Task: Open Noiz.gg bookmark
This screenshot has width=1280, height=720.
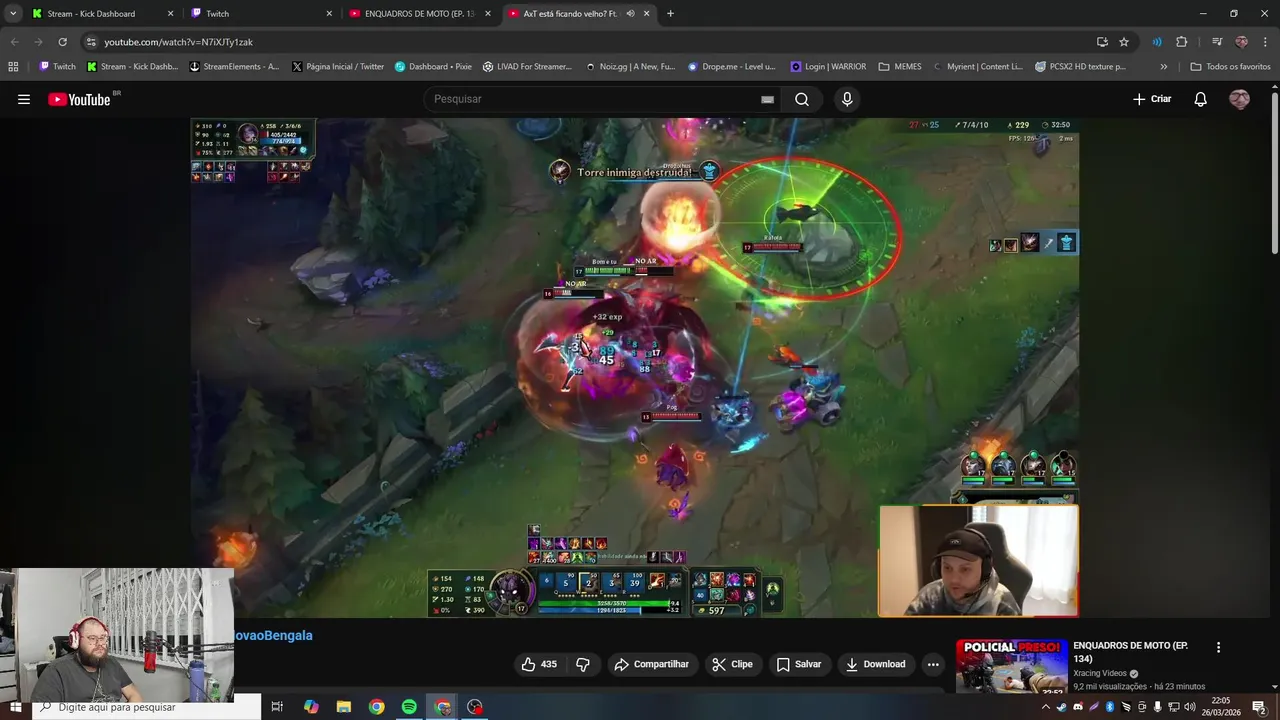Action: point(629,67)
